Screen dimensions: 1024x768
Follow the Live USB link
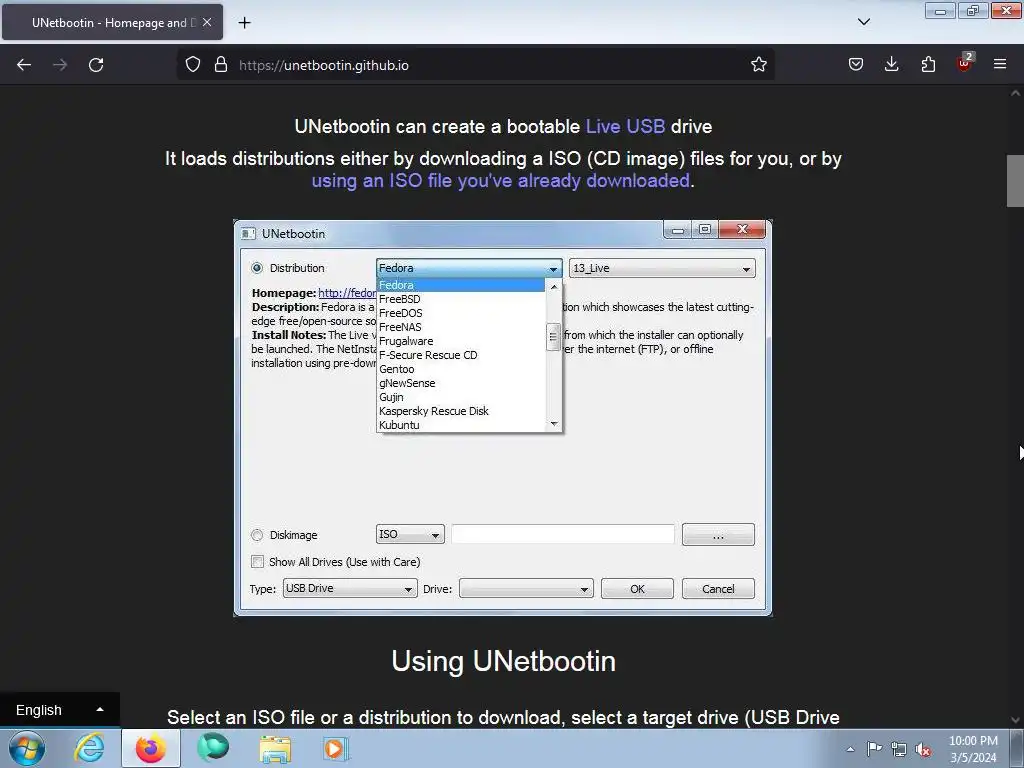click(626, 126)
